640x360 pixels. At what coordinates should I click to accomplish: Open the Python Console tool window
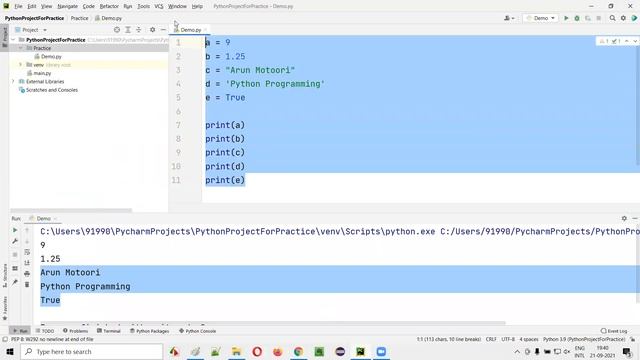click(198, 331)
